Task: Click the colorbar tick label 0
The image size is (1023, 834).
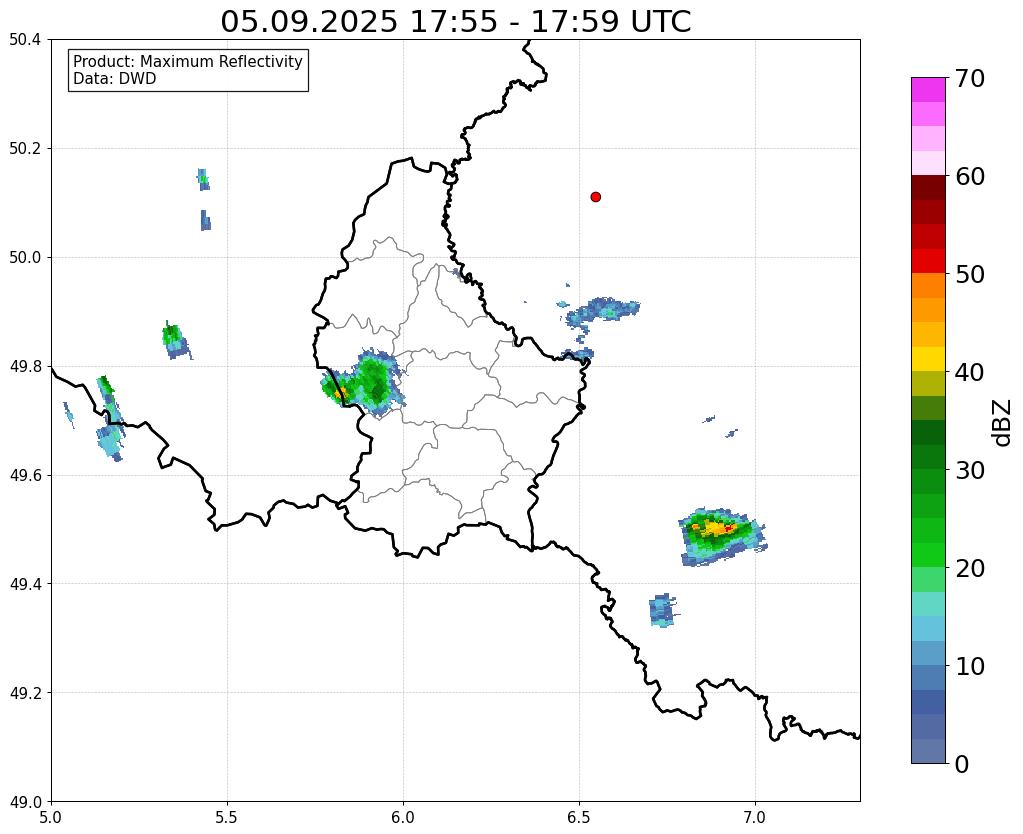Action: click(962, 764)
